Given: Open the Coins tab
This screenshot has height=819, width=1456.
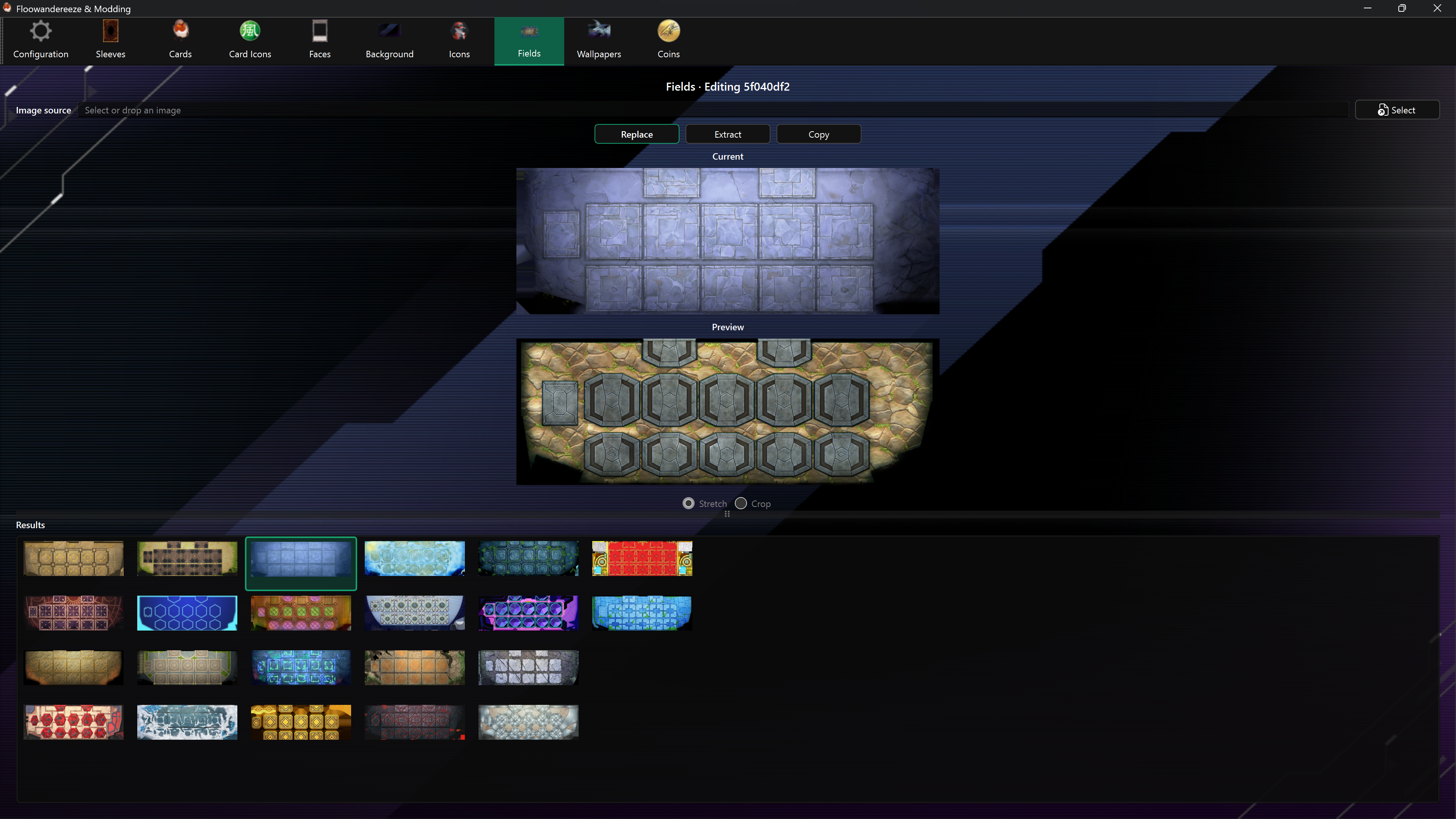Looking at the screenshot, I should tap(668, 41).
